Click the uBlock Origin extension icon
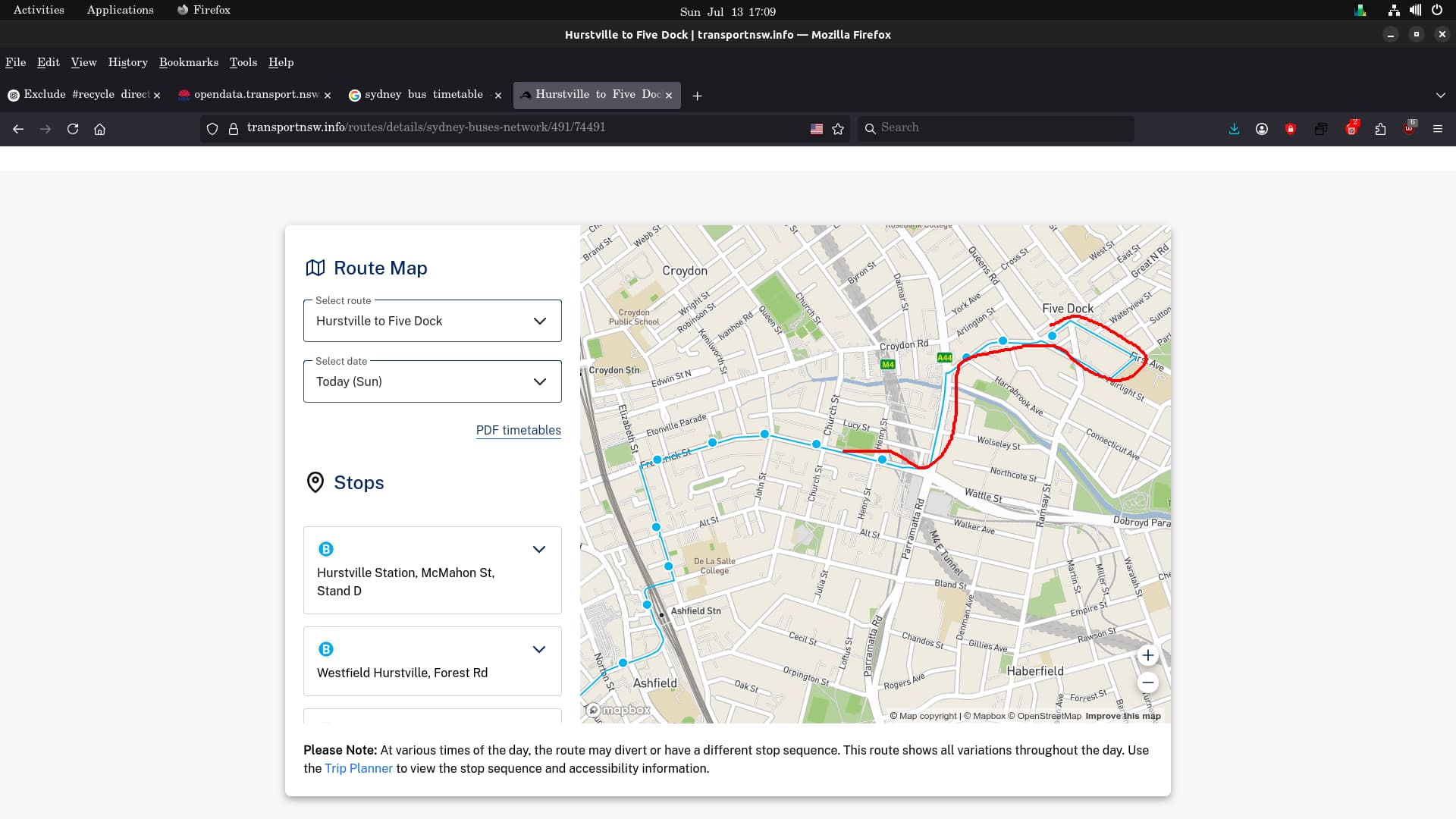Image resolution: width=1456 pixels, height=819 pixels. [1409, 128]
